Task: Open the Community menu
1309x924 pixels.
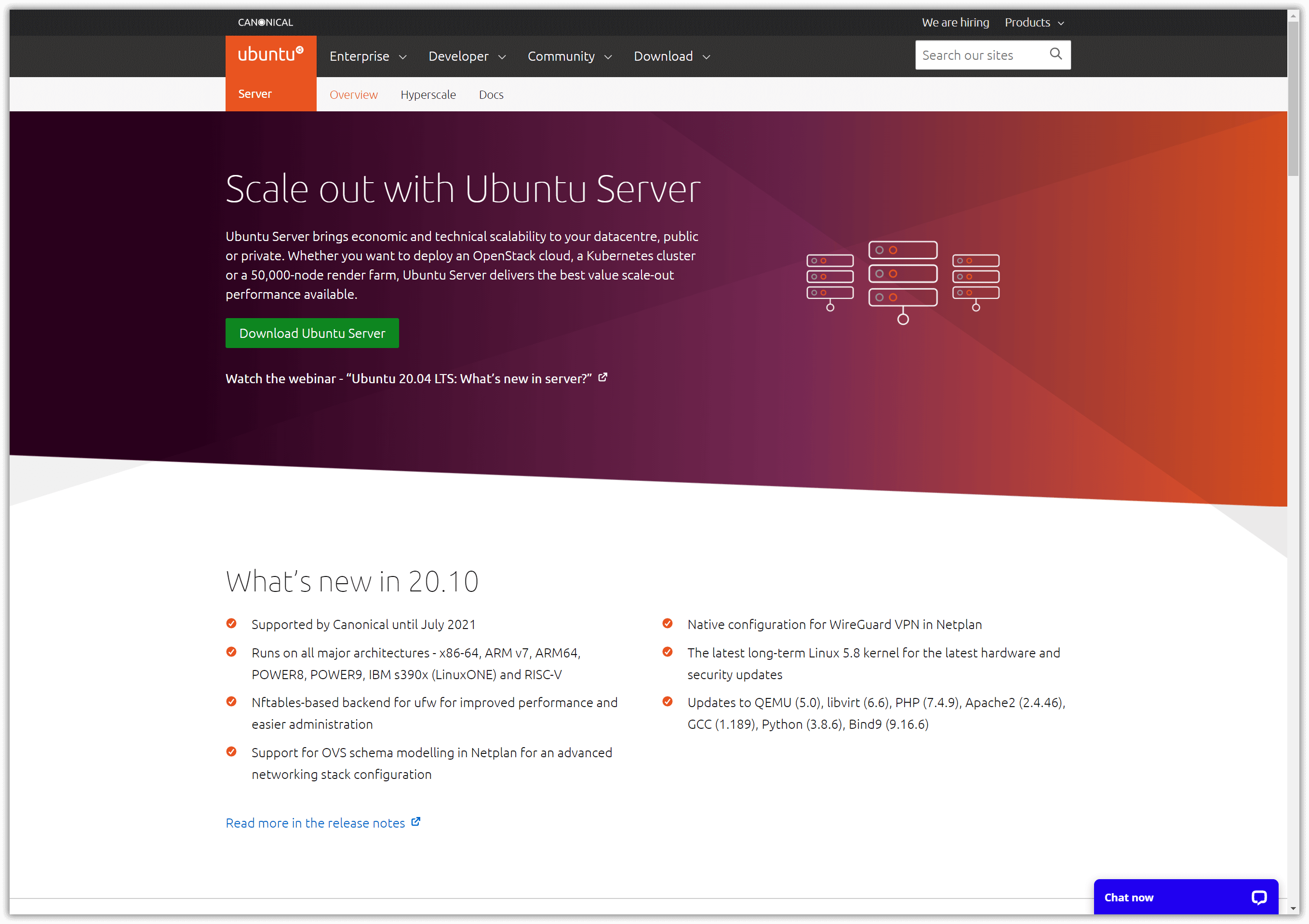Action: click(x=570, y=56)
